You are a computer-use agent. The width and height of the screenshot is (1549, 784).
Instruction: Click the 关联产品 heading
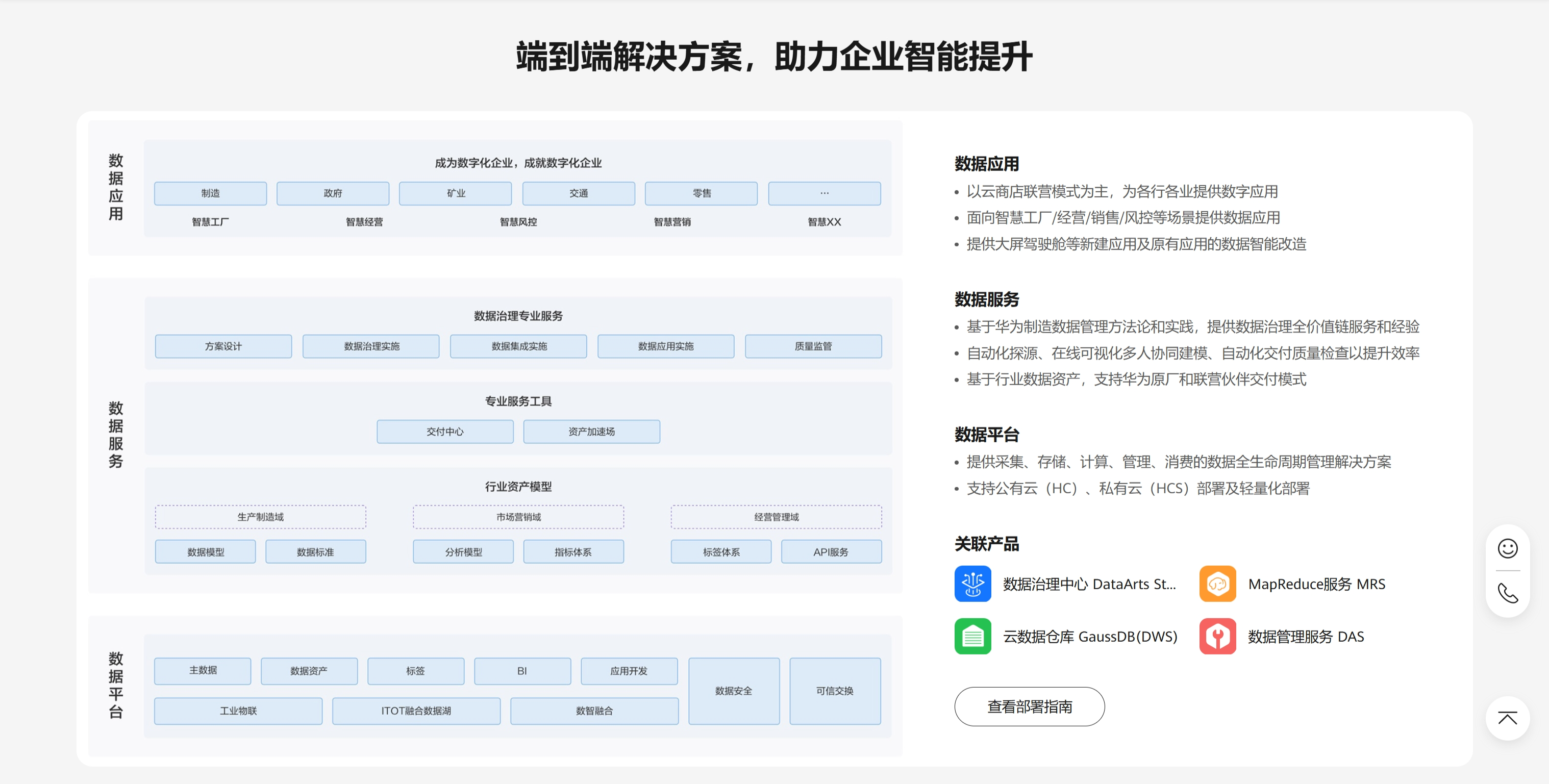987,544
